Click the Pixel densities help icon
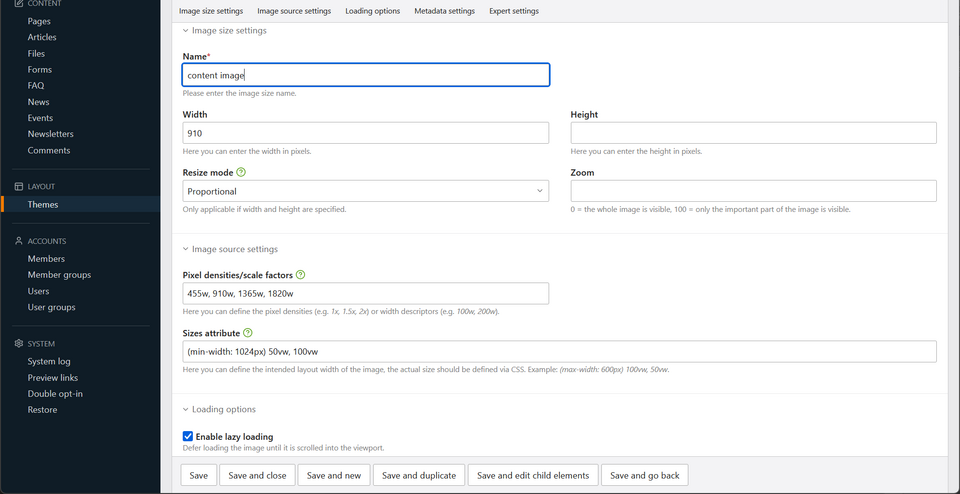The width and height of the screenshot is (960, 494). point(301,275)
